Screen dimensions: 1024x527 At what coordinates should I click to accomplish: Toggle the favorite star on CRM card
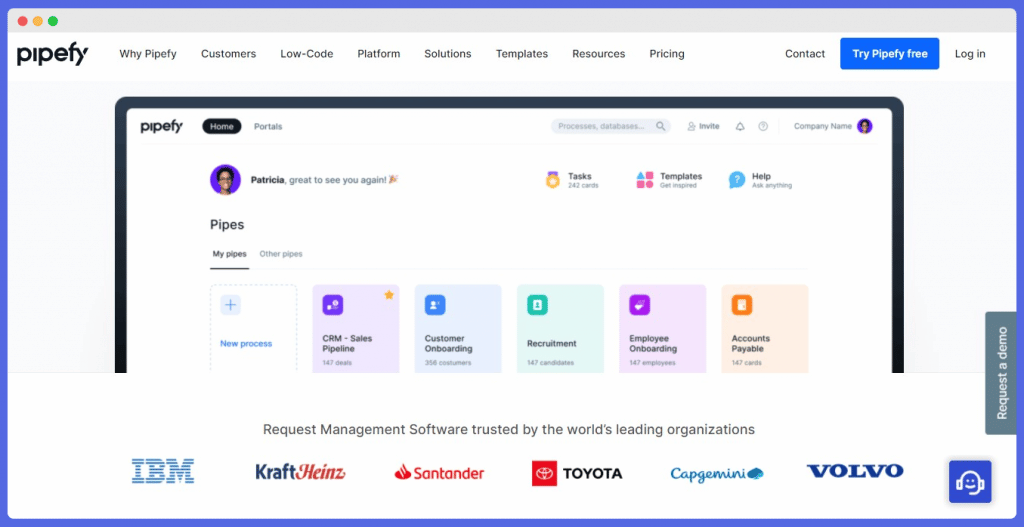[389, 295]
